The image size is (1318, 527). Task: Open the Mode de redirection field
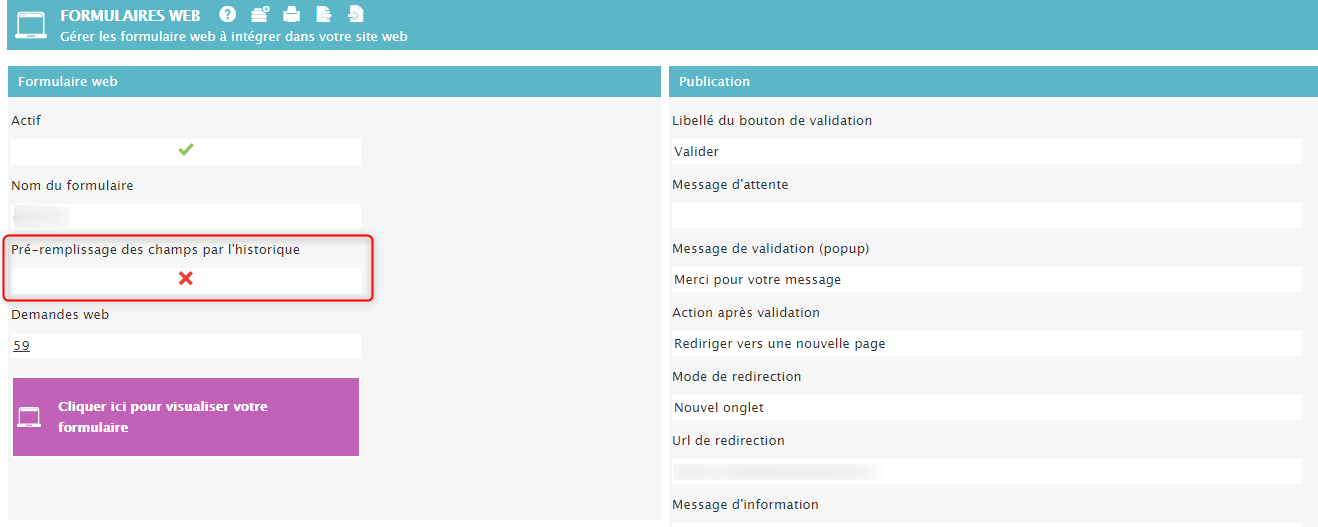coord(985,408)
